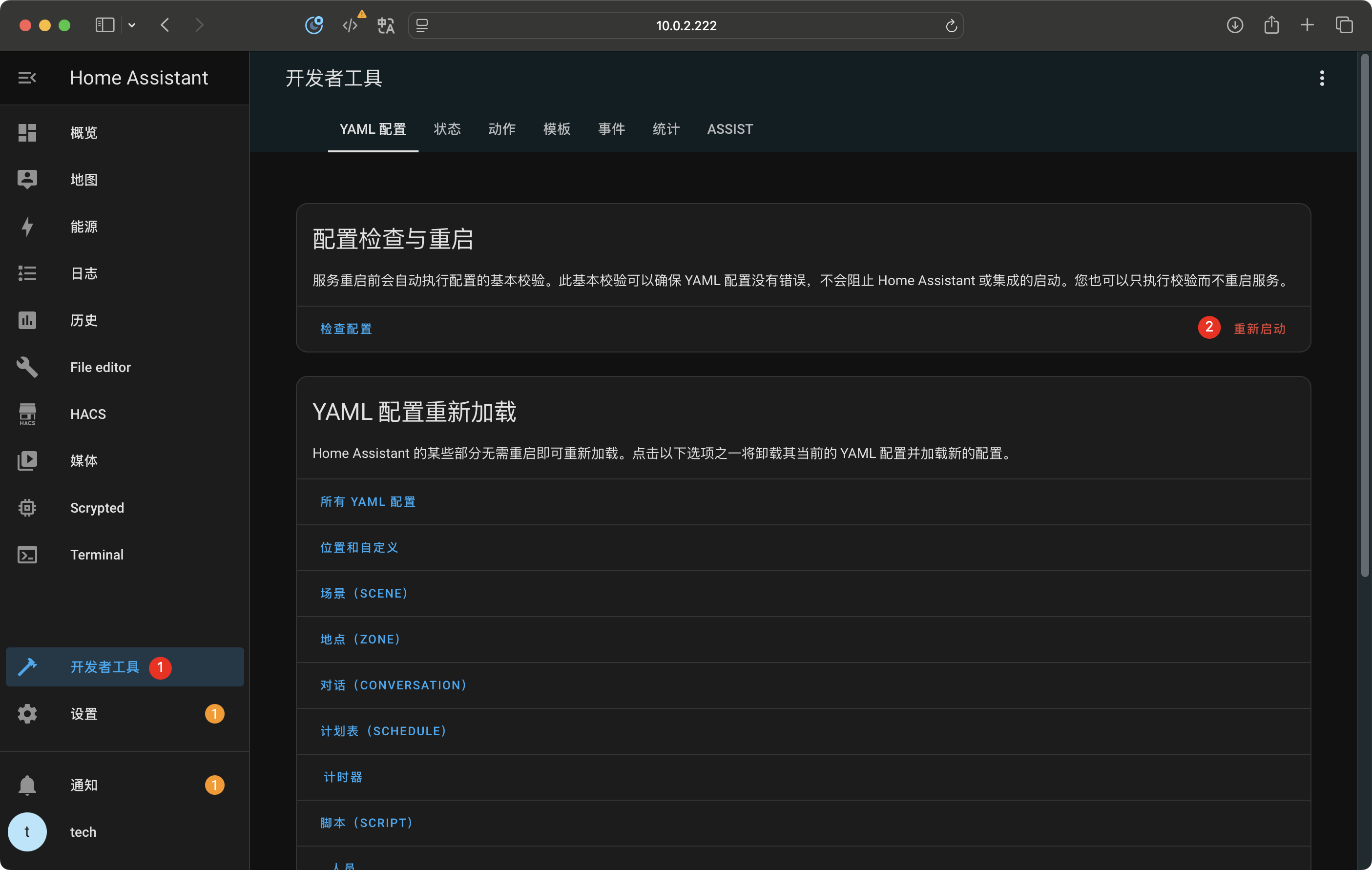
Task: Switch to the 状态 tab
Action: pyautogui.click(x=447, y=129)
